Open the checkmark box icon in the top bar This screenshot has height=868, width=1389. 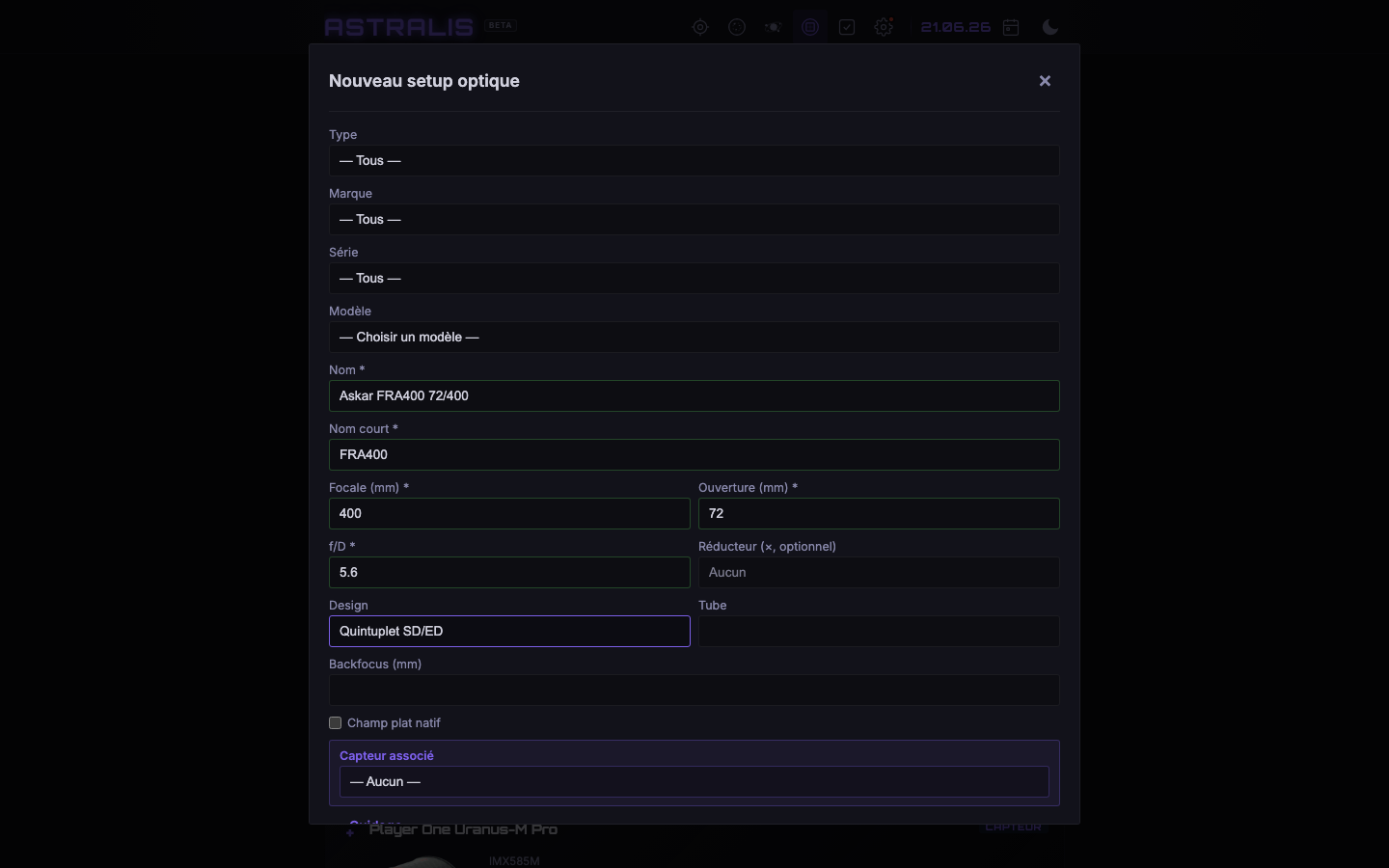tap(847, 27)
